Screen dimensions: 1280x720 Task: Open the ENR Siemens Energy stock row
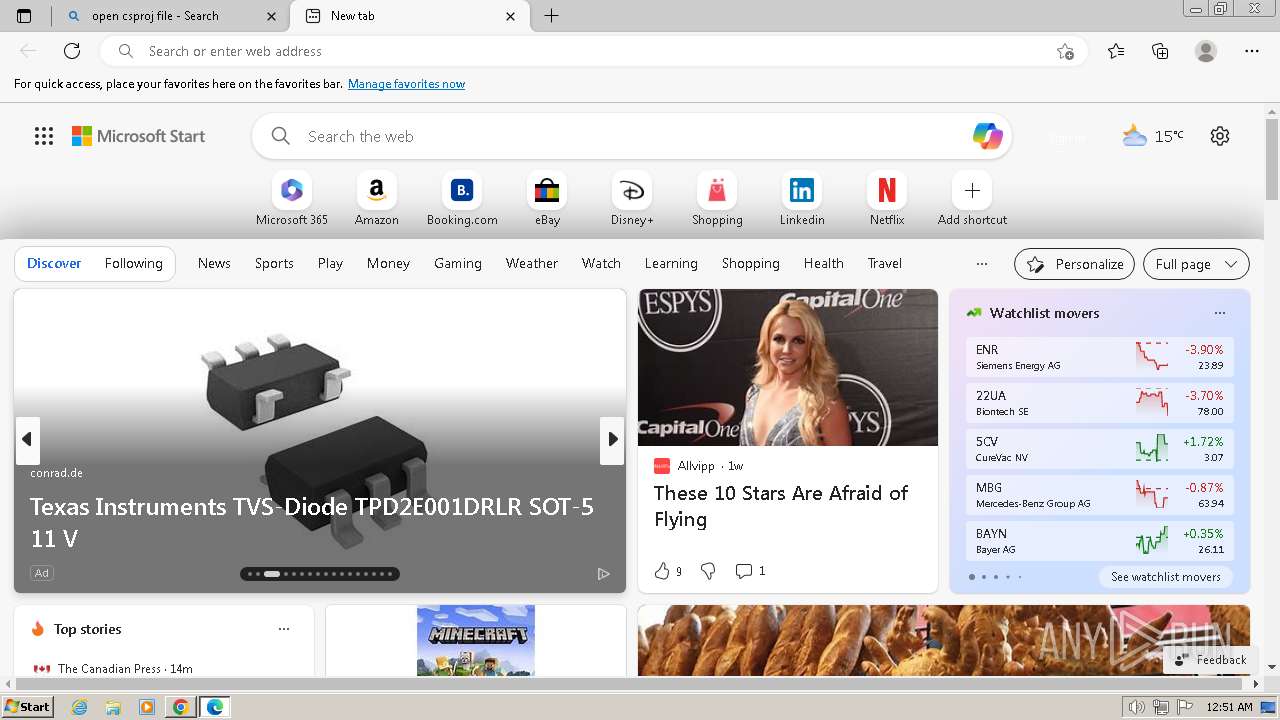pos(1100,357)
